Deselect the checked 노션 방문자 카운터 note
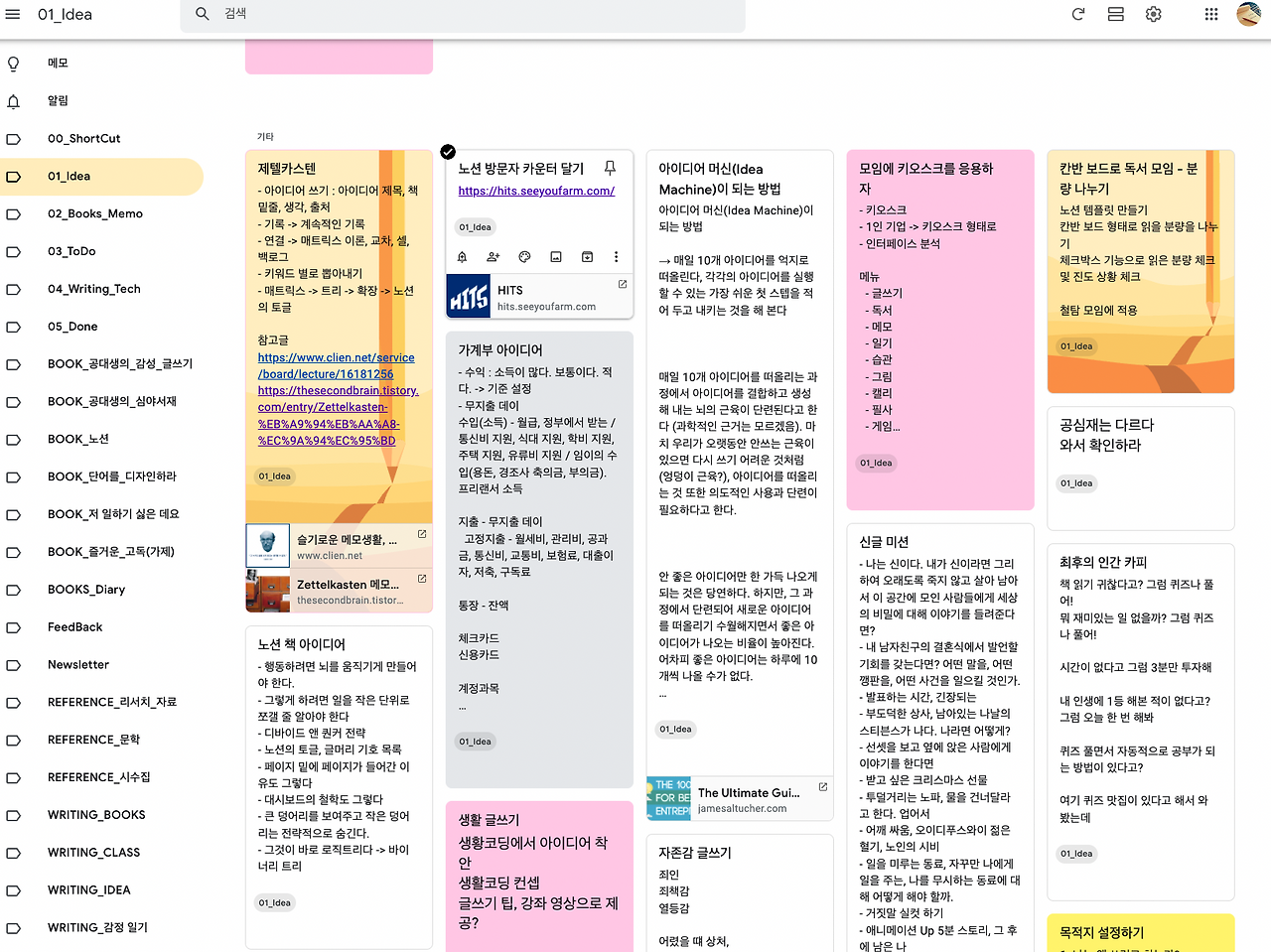Screen dimensions: 1271x952 (448, 152)
